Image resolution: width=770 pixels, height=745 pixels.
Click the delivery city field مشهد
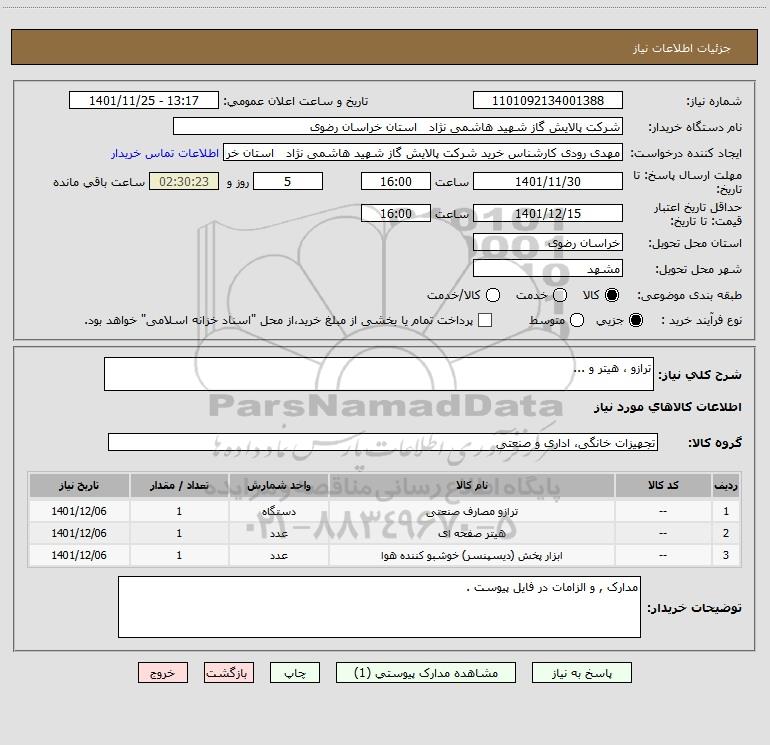(548, 269)
